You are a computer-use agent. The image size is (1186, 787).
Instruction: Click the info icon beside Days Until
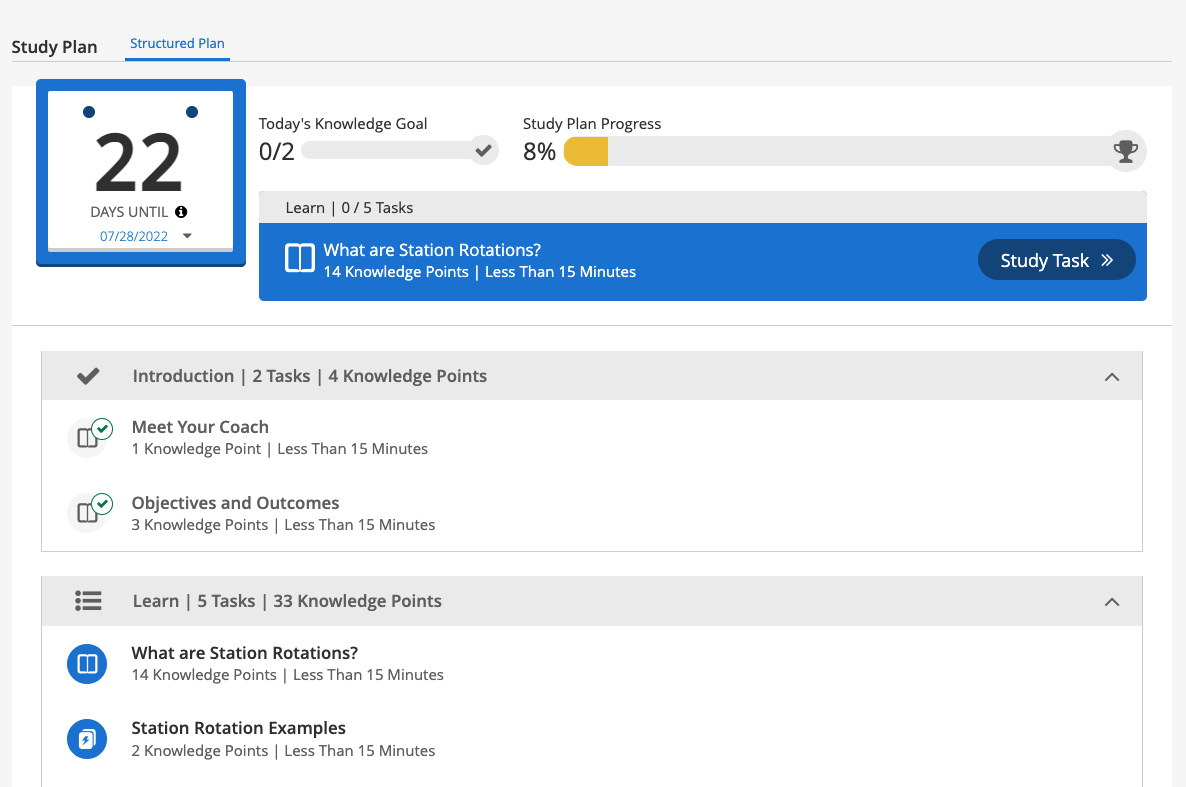[181, 212]
